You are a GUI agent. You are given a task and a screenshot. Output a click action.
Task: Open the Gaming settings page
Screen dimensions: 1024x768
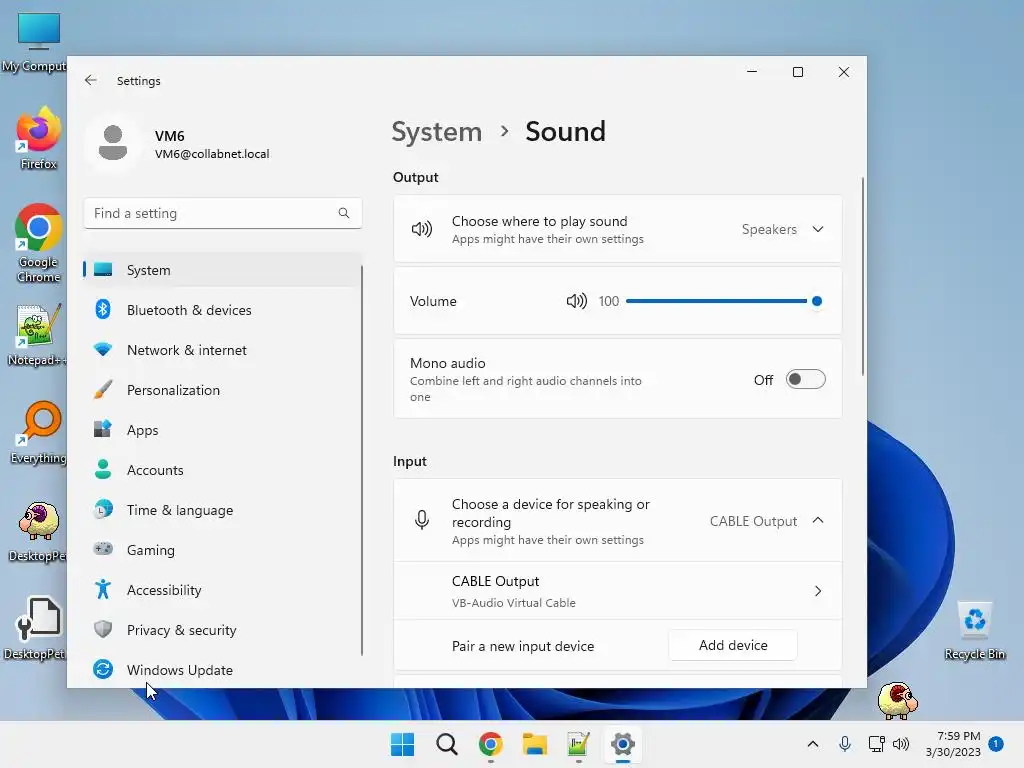click(223, 550)
